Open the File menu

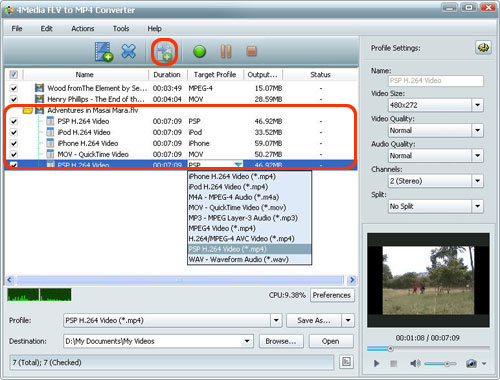click(17, 29)
